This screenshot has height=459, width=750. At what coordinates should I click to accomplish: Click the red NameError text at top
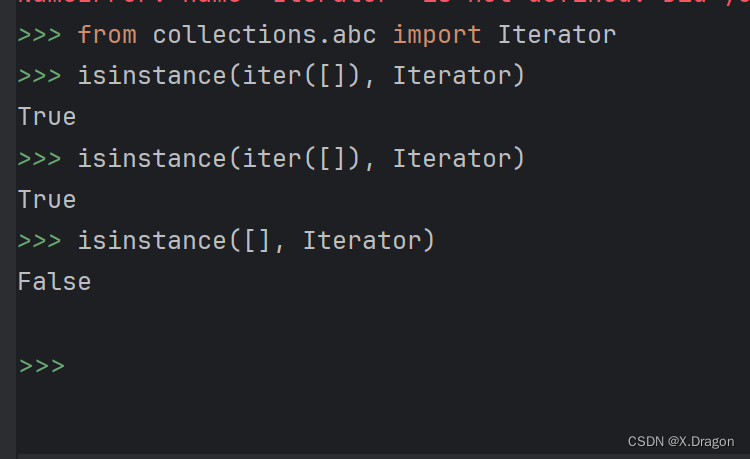click(x=383, y=2)
